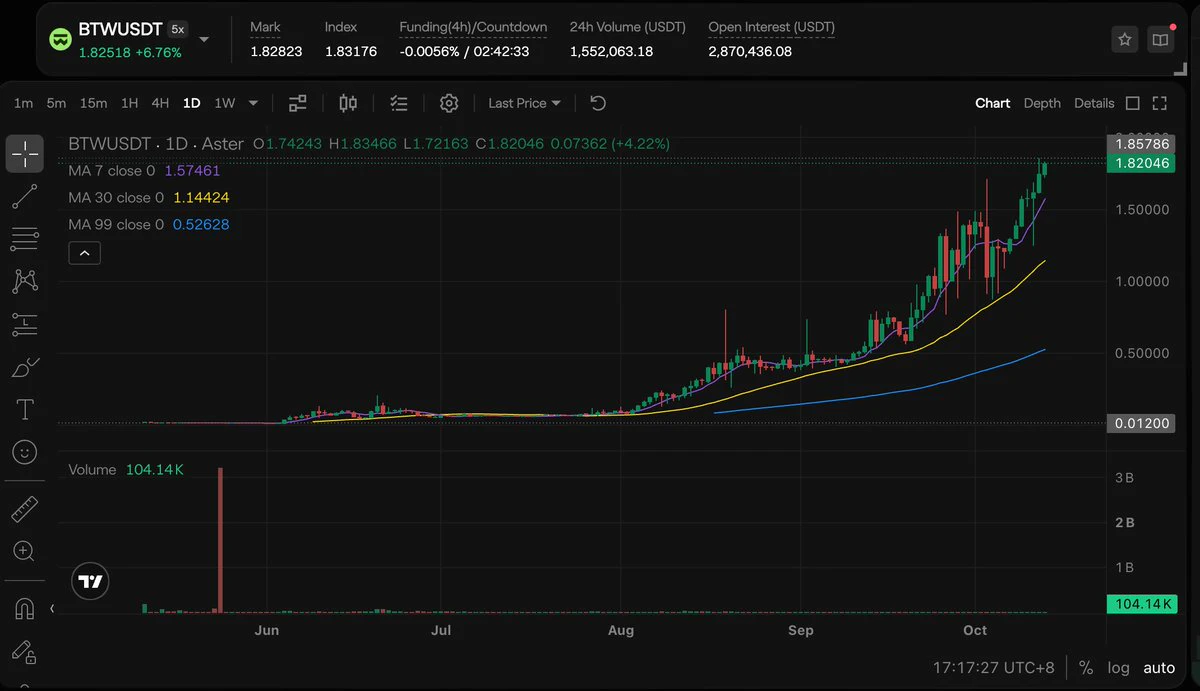Enter fullscreen chart mode

[x=1160, y=103]
